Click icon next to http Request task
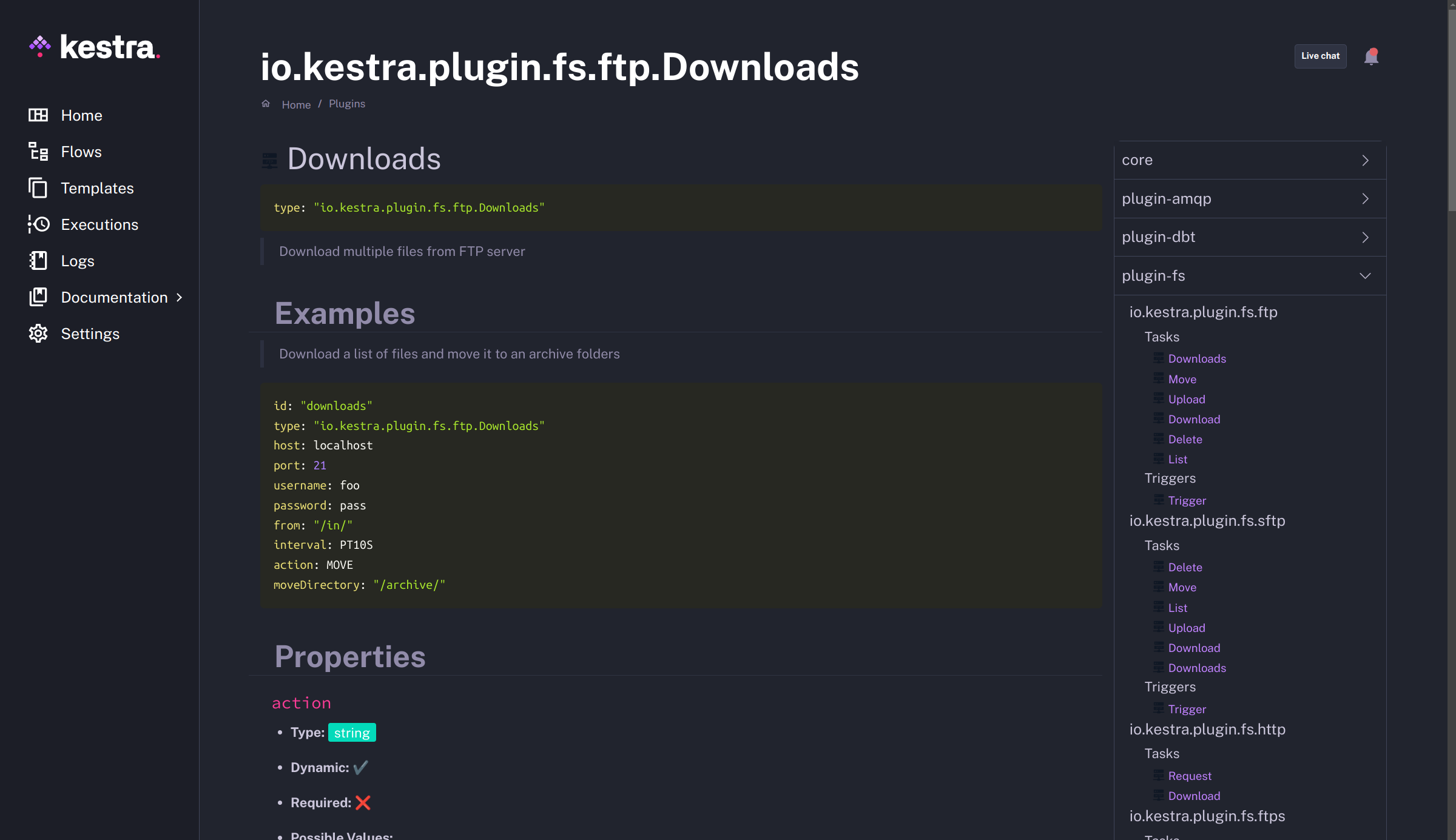Image resolution: width=1456 pixels, height=840 pixels. pyautogui.click(x=1159, y=775)
